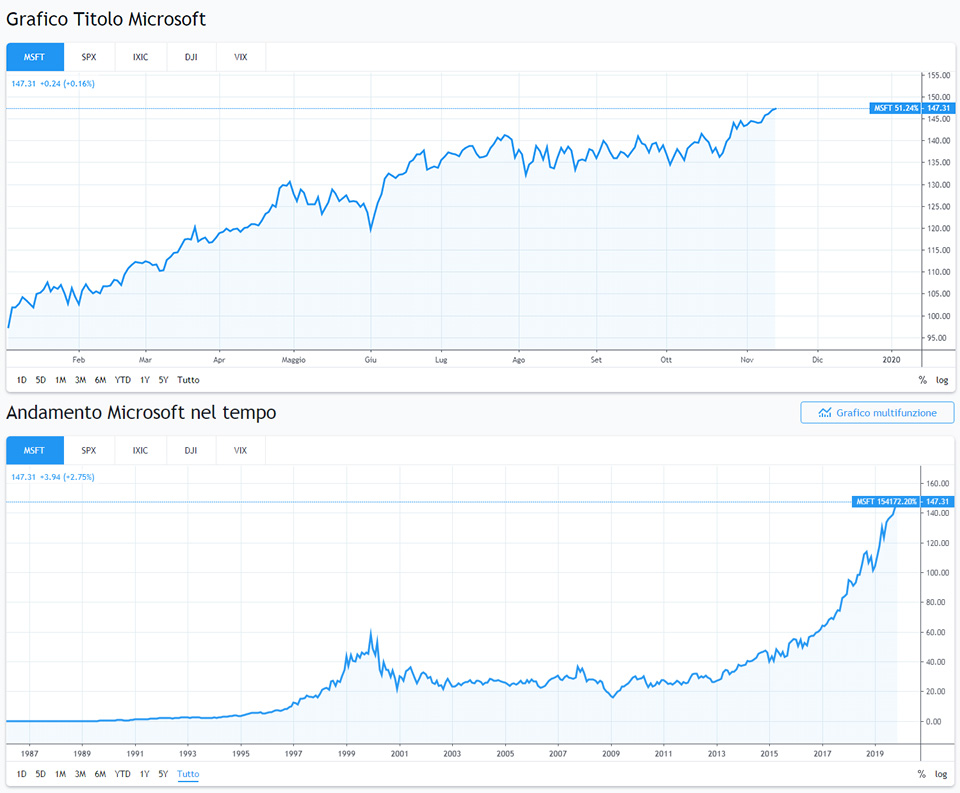Set top chart range to 3M
This screenshot has height=793, width=960.
(x=80, y=380)
